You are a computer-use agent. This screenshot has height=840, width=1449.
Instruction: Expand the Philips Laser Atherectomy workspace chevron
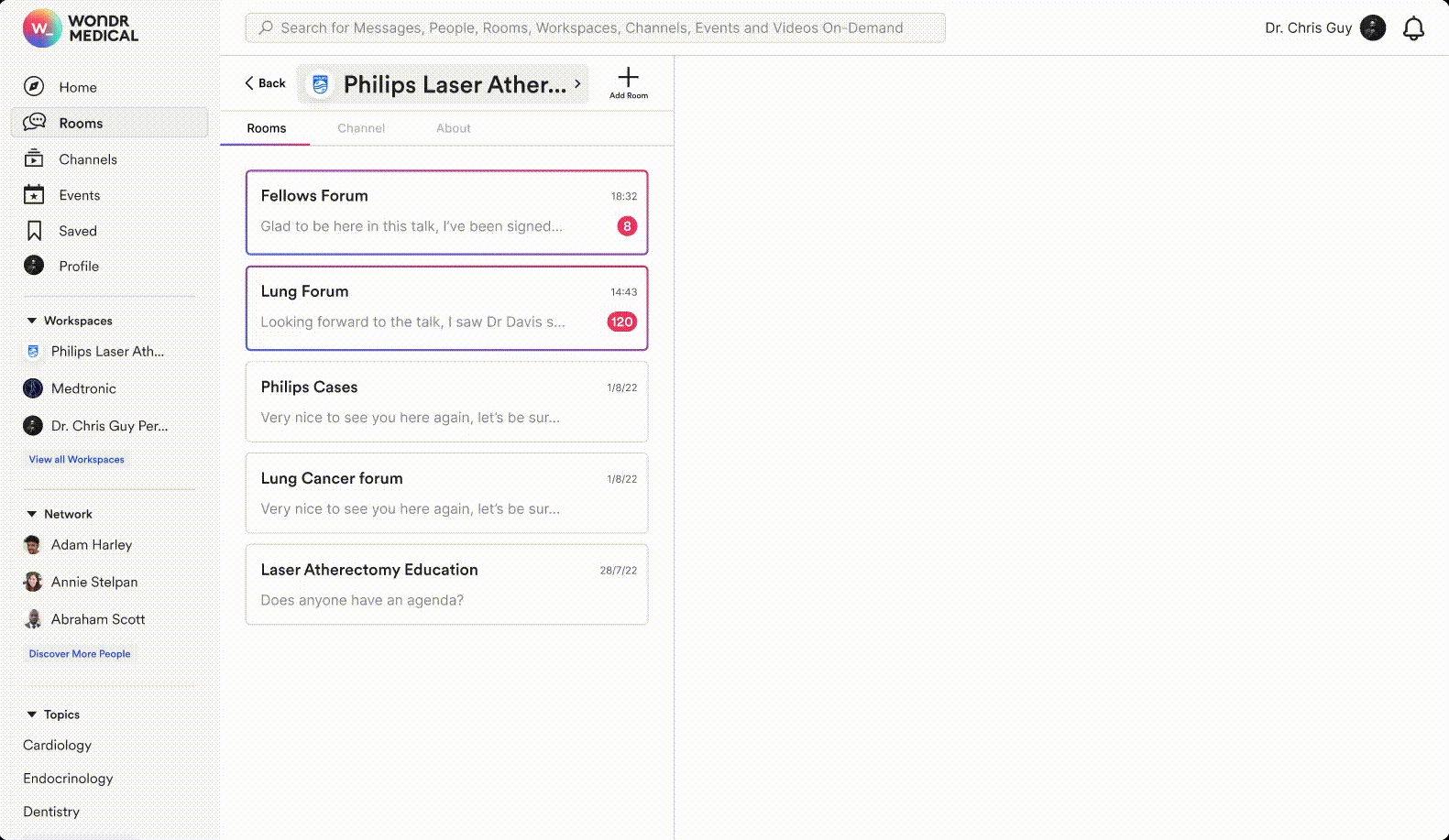[577, 83]
